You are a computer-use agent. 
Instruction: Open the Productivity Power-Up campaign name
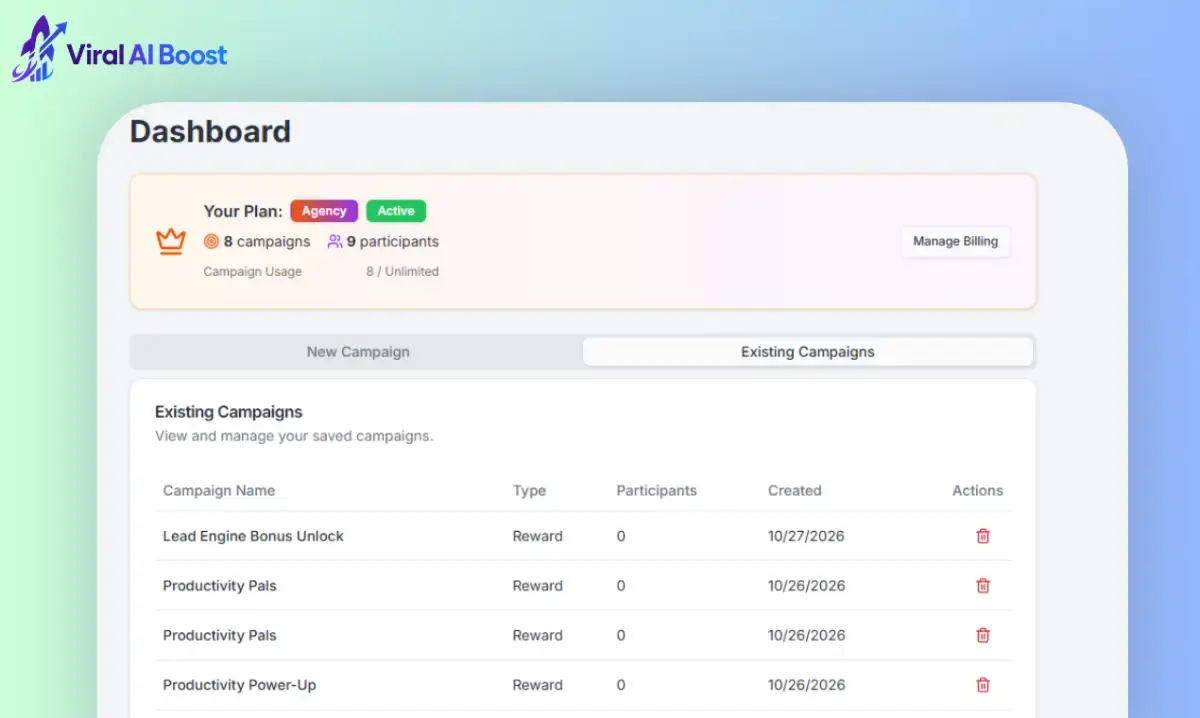(x=240, y=685)
